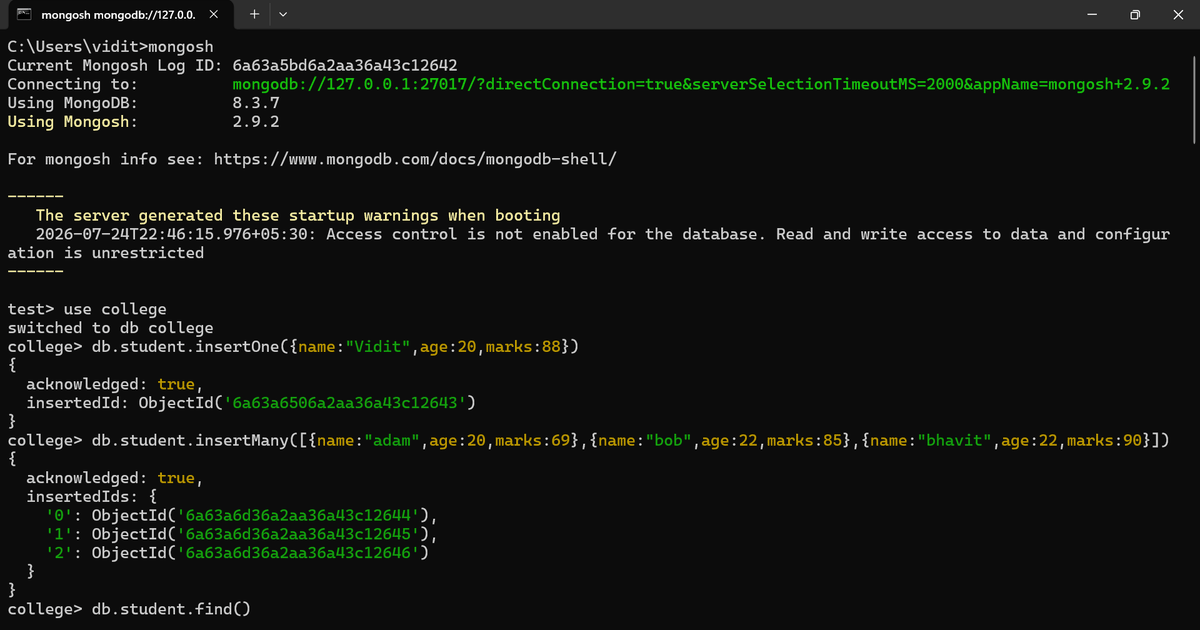The height and width of the screenshot is (630, 1200).
Task: Click the marks:88 value in insertOne
Action: click(523, 347)
